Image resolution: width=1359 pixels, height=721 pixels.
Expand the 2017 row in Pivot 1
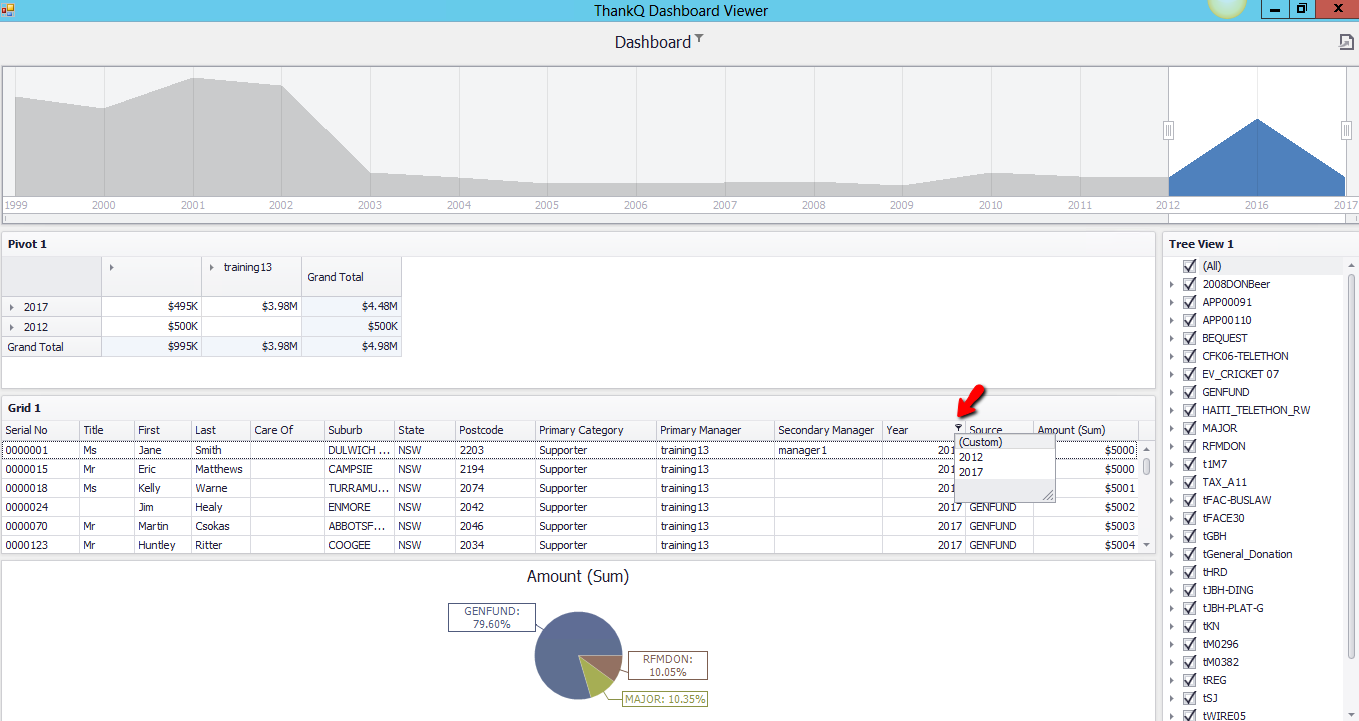(x=12, y=308)
